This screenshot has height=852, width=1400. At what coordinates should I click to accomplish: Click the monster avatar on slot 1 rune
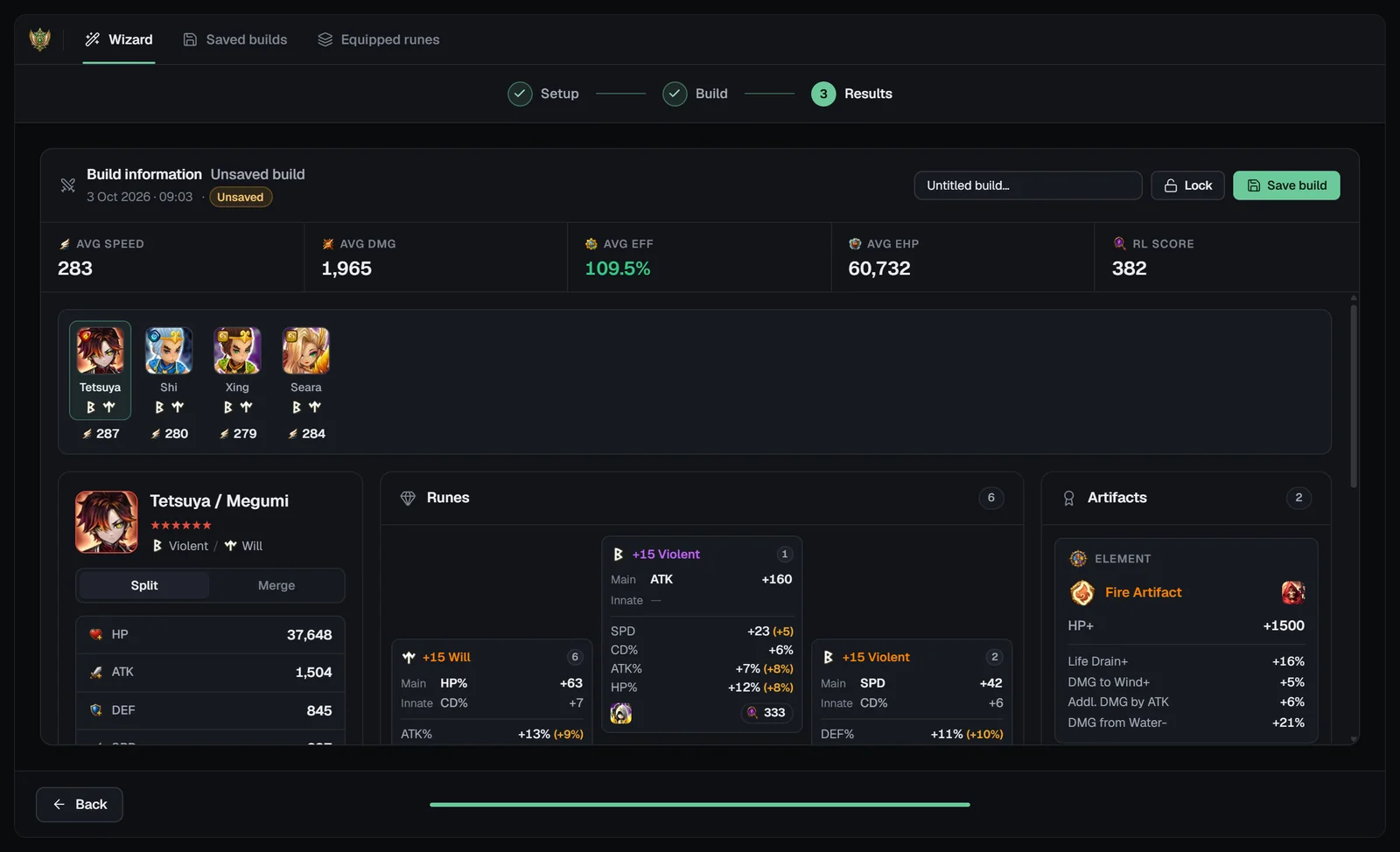(621, 713)
